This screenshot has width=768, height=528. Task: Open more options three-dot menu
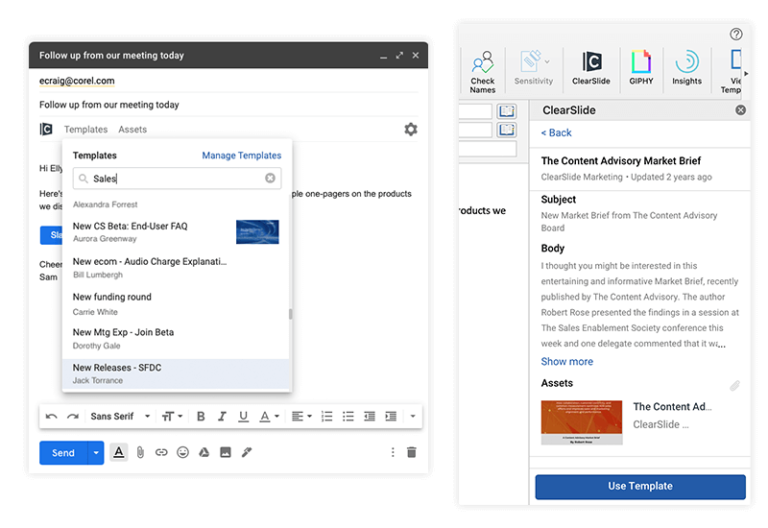(392, 453)
